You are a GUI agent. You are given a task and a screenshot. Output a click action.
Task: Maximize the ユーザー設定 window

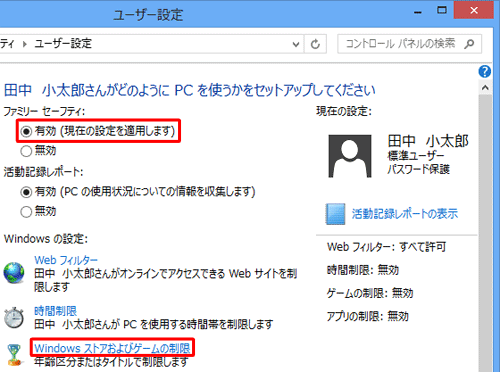coord(442,11)
